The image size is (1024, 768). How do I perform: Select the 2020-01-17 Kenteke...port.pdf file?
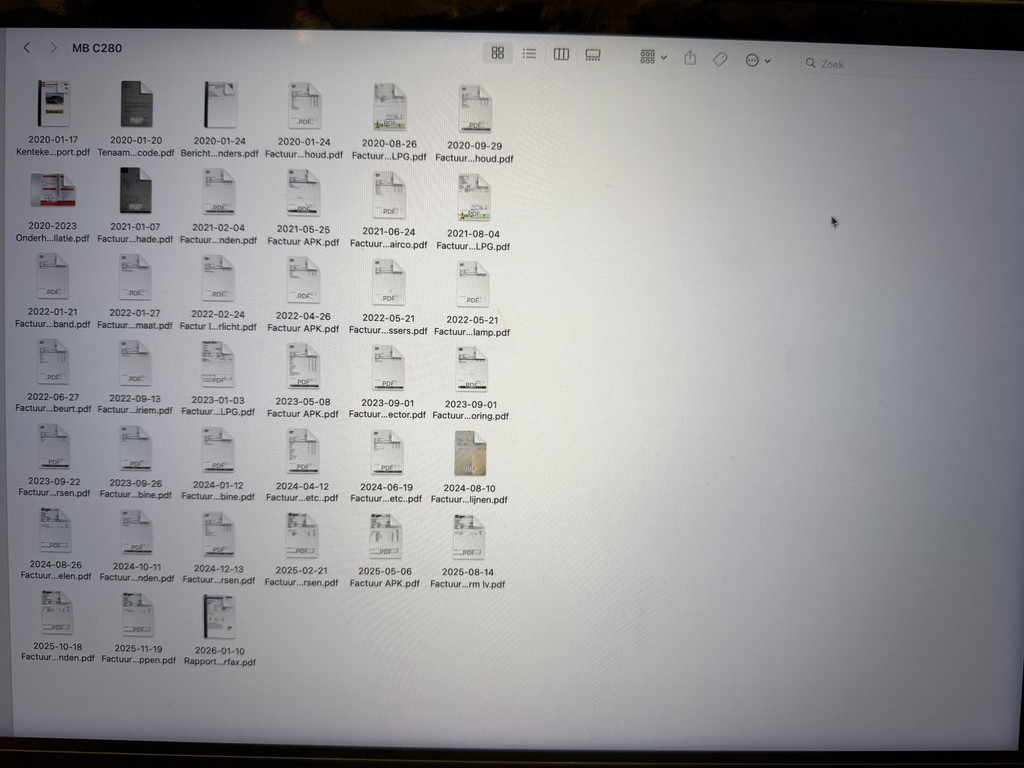[x=53, y=104]
